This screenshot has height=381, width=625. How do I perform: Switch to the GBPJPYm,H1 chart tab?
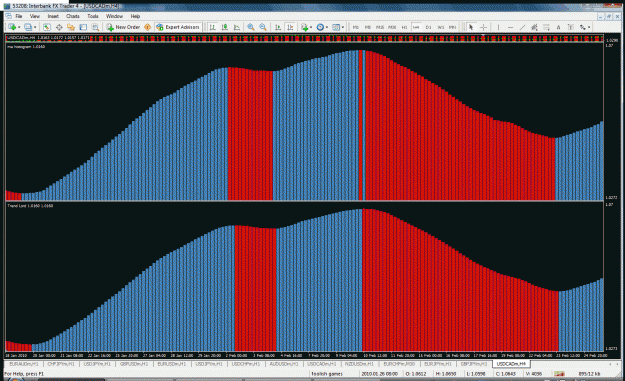474,364
